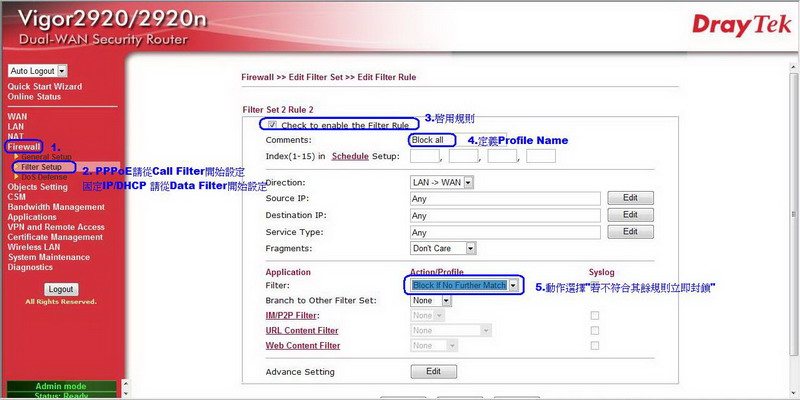Click the Logout button
The image size is (800, 400).
pyautogui.click(x=61, y=289)
